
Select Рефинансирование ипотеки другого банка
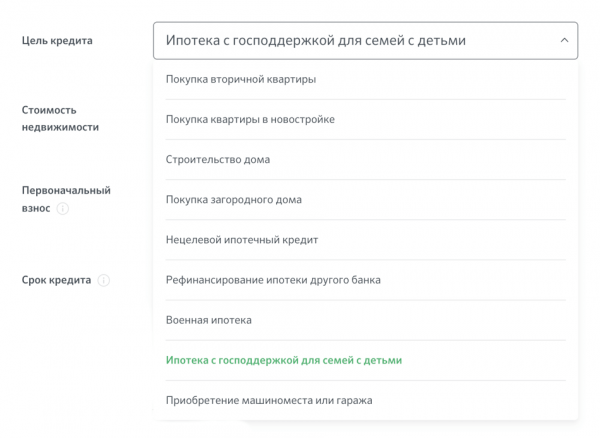pos(365,280)
